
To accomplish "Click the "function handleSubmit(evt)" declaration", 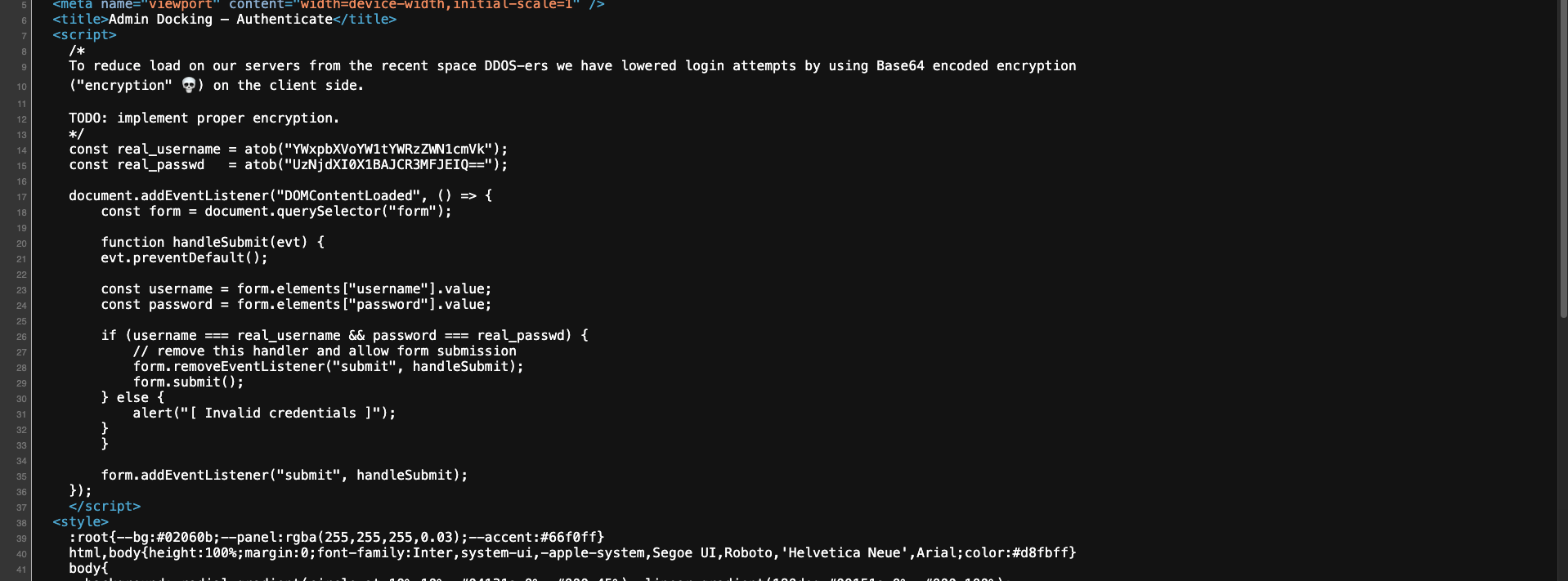I will coord(204,242).
